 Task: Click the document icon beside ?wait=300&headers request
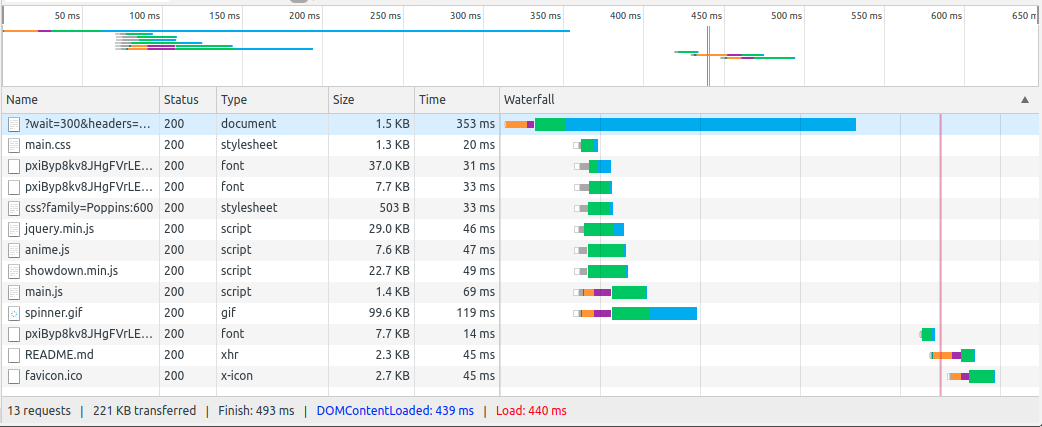(x=14, y=124)
